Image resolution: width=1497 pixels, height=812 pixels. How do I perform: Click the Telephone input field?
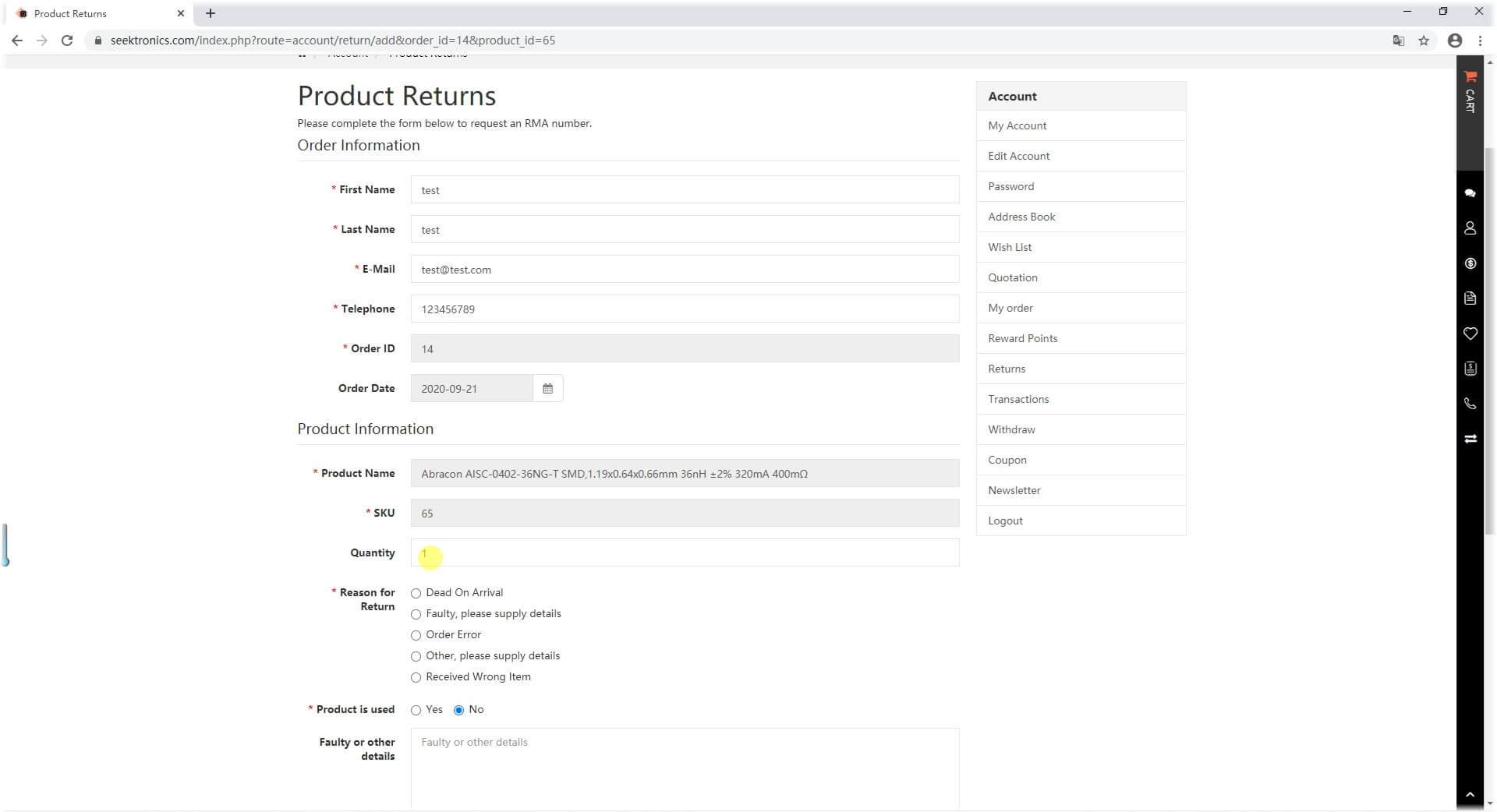click(x=685, y=309)
